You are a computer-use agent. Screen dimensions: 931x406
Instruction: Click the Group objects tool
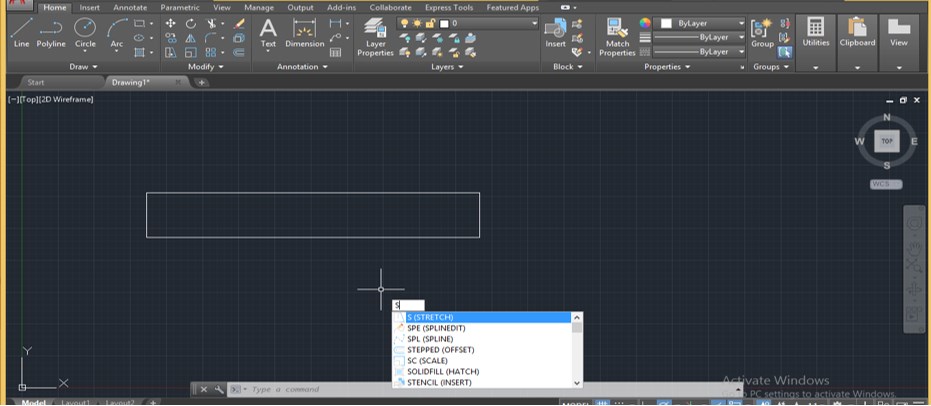[x=762, y=32]
